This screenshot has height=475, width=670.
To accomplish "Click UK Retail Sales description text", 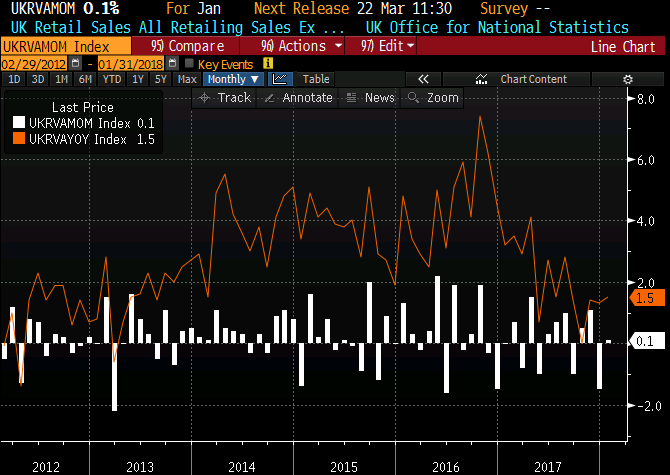I will (177, 27).
